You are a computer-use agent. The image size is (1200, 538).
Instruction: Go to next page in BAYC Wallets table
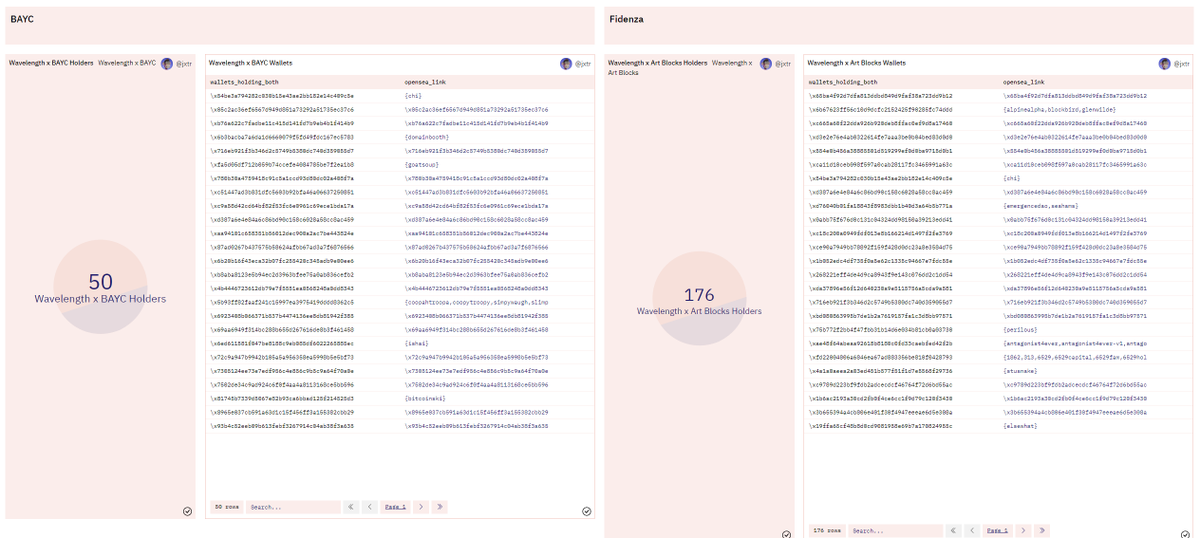422,507
